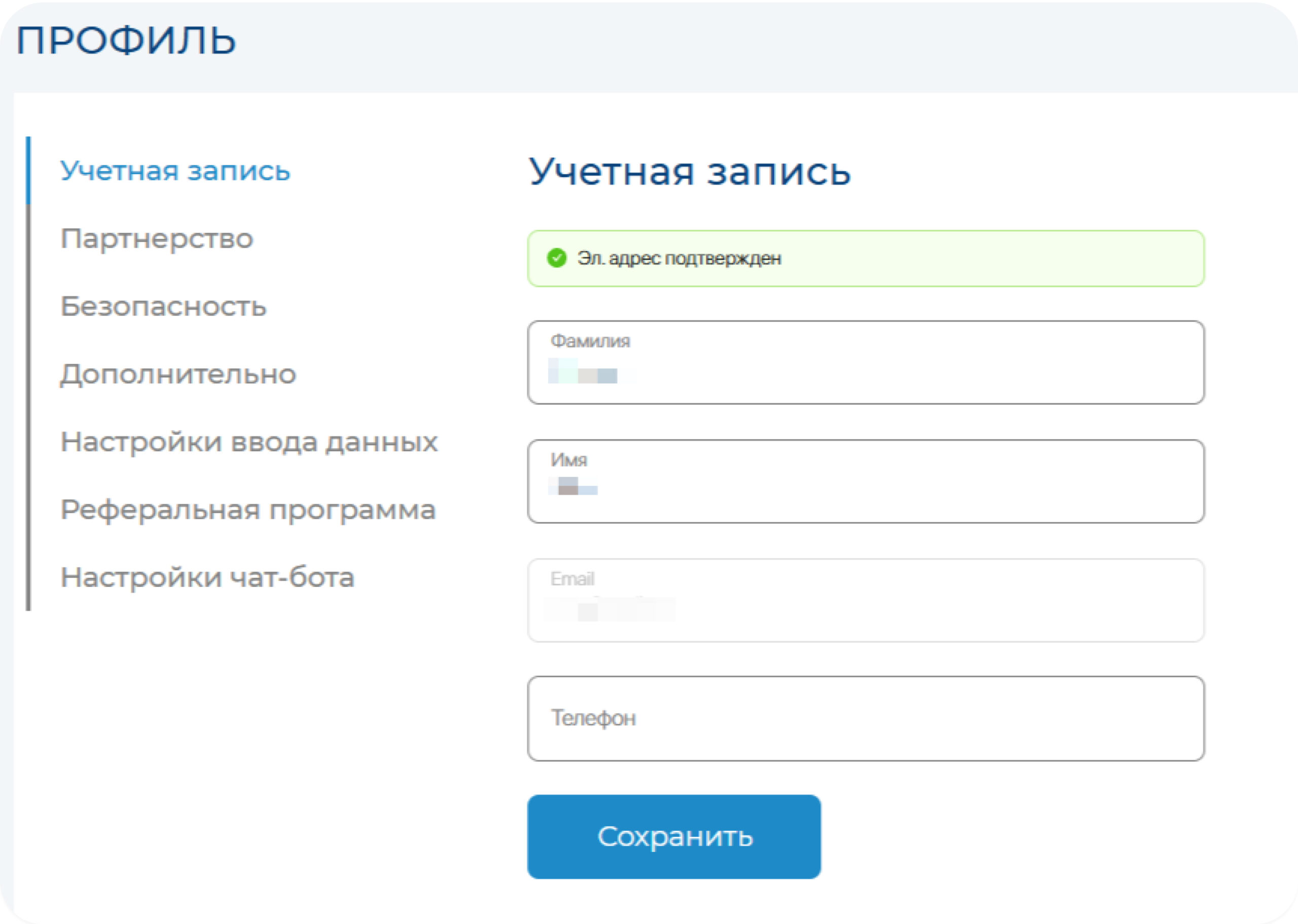
Task: Click the Имя field label text
Action: (568, 460)
